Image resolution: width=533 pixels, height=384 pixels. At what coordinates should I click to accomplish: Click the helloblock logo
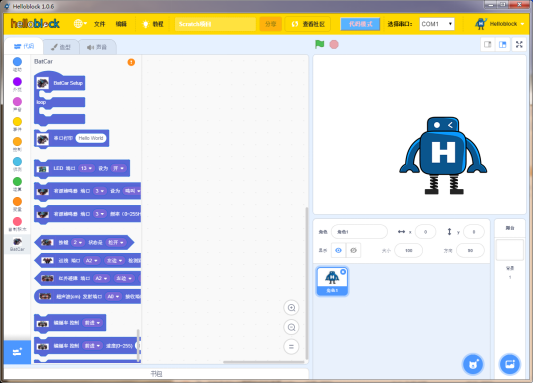click(35, 23)
